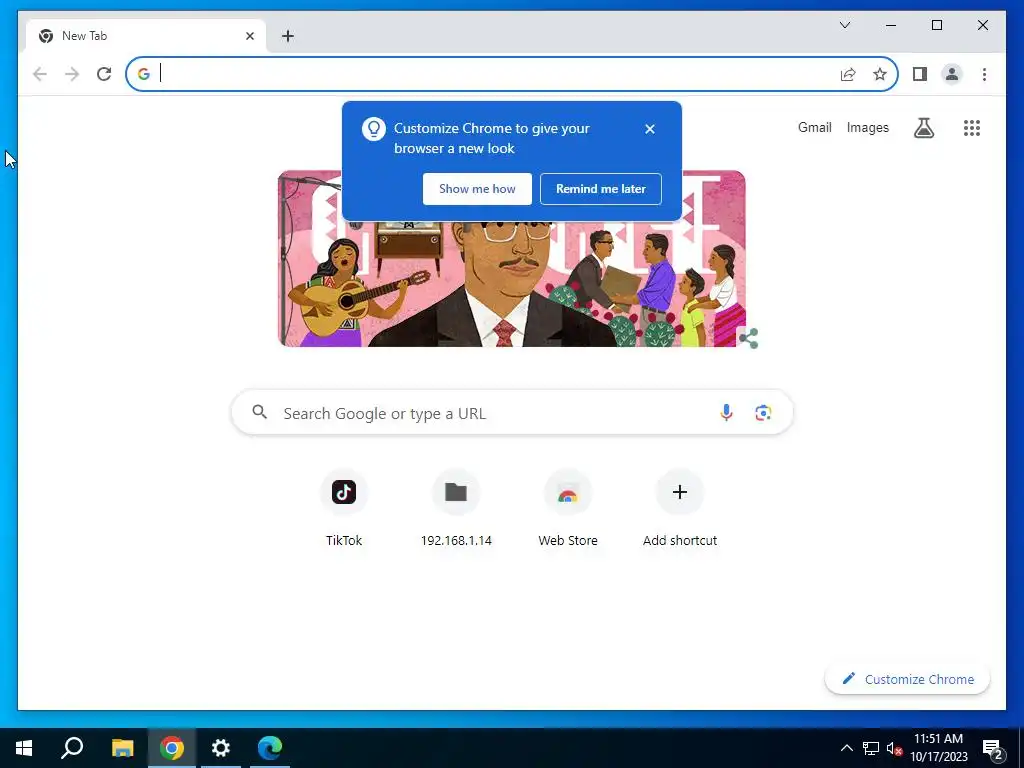The image size is (1024, 768).
Task: Open the Images link
Action: pos(867,127)
